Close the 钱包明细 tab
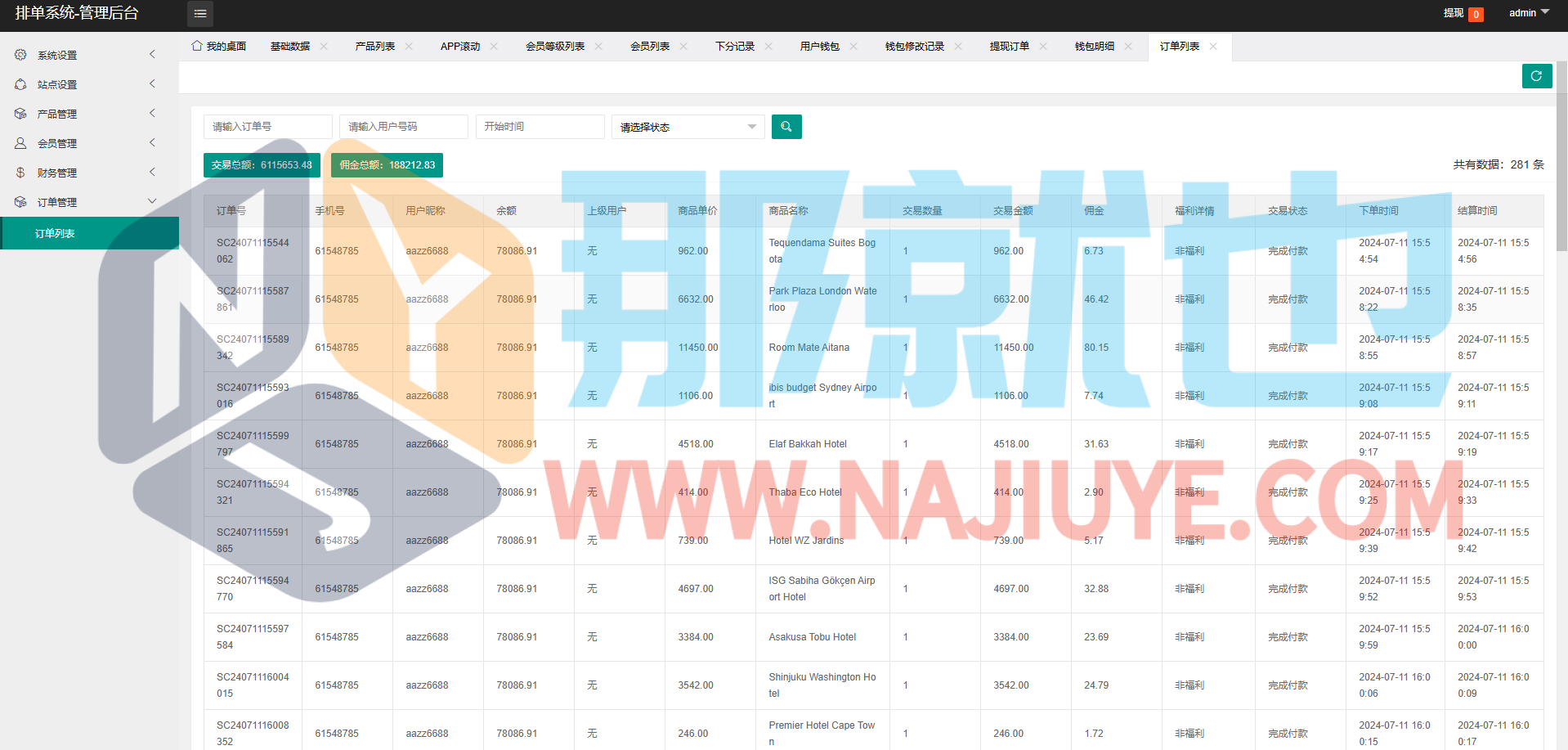 (1128, 47)
